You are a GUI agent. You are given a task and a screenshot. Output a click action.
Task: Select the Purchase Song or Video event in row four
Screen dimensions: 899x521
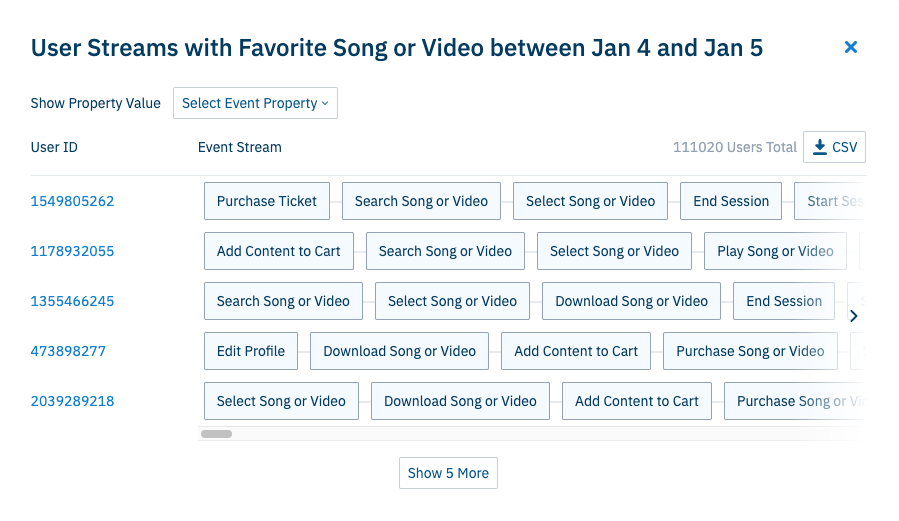click(750, 351)
